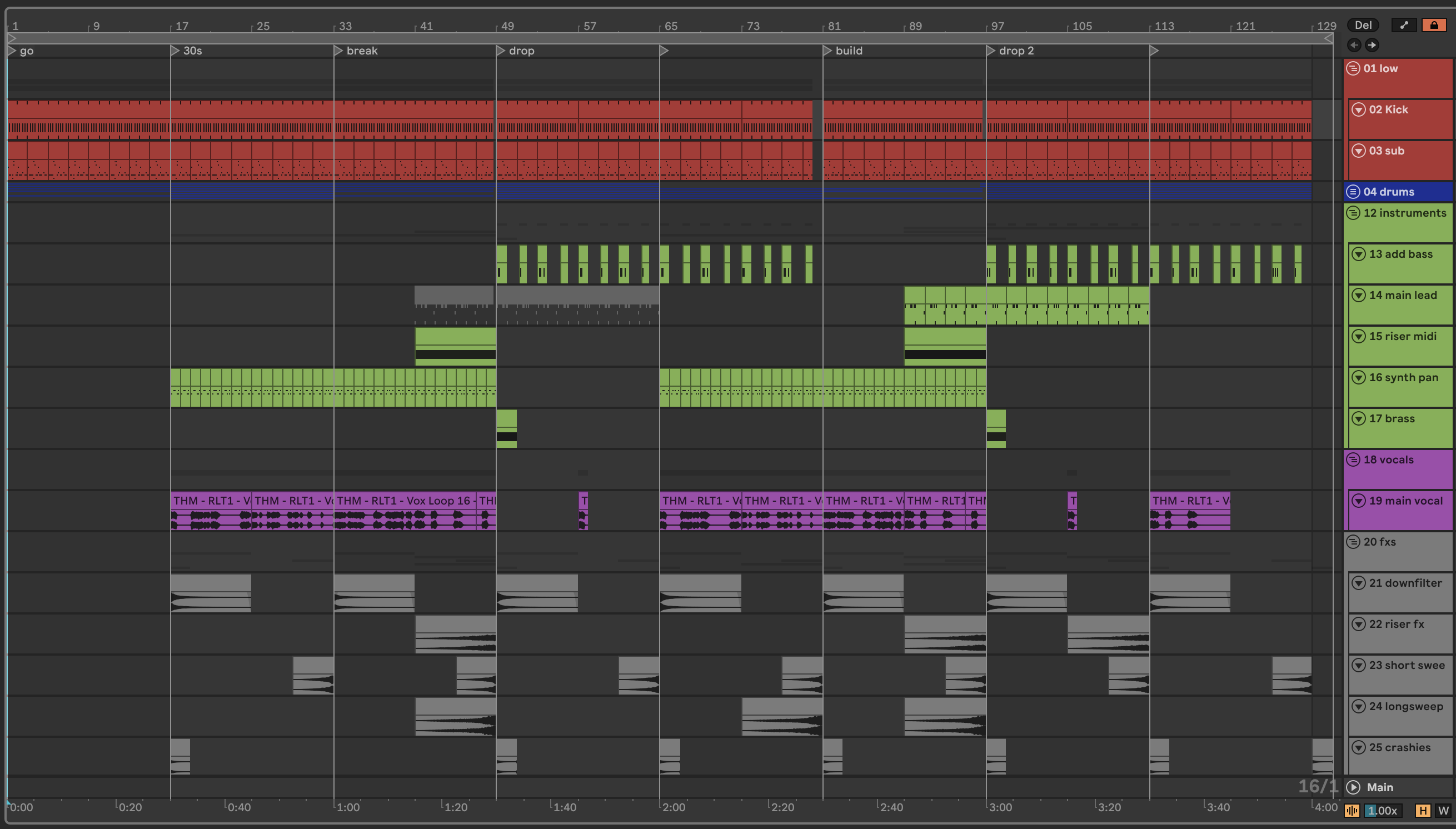Image resolution: width=1456 pixels, height=829 pixels.
Task: Collapse the 12 instruments group
Action: [x=1354, y=213]
